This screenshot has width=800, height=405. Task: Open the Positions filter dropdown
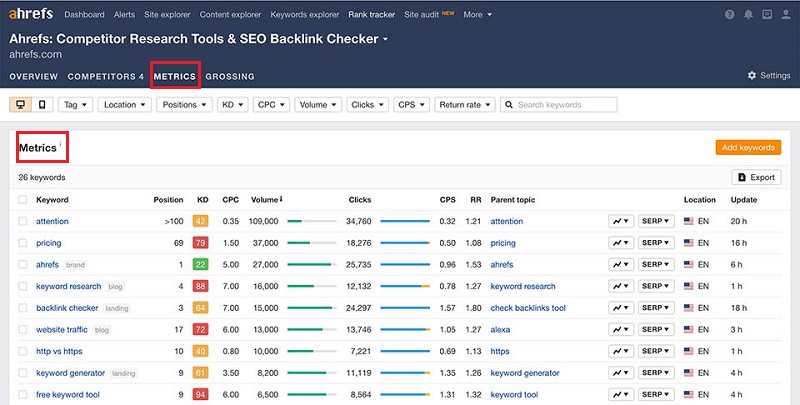click(x=184, y=105)
